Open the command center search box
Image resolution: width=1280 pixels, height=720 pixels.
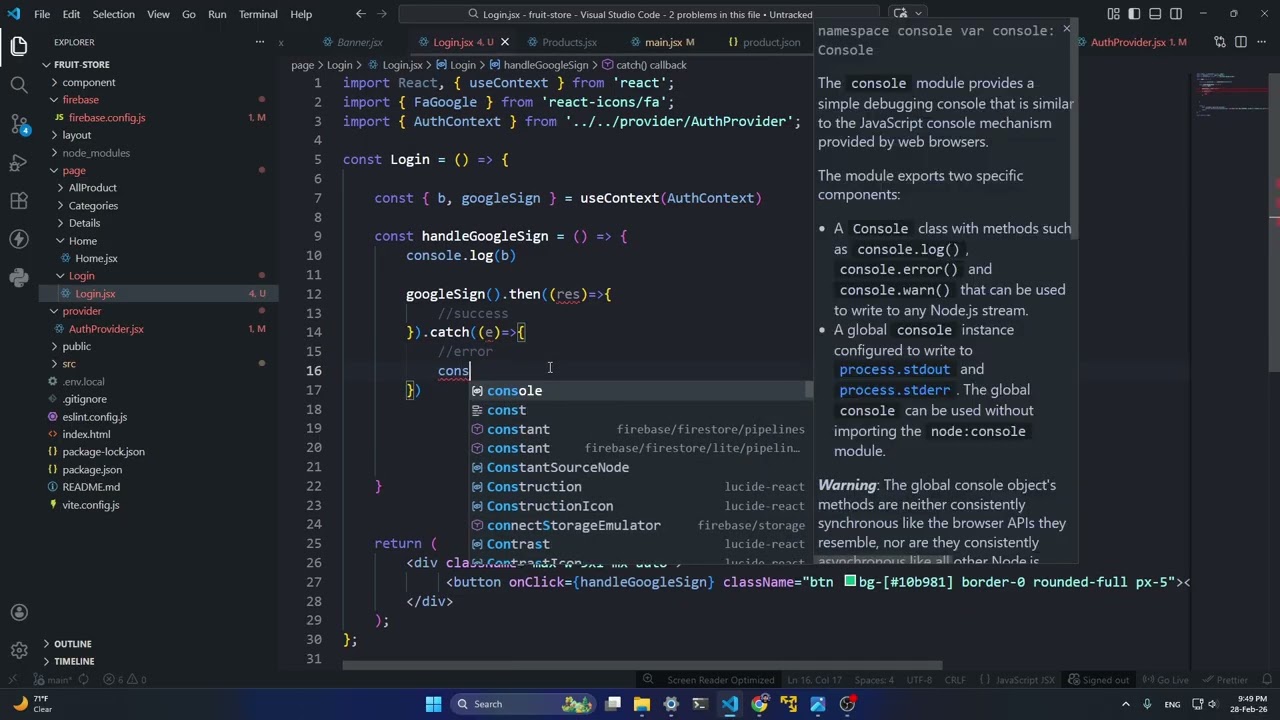pyautogui.click(x=640, y=14)
